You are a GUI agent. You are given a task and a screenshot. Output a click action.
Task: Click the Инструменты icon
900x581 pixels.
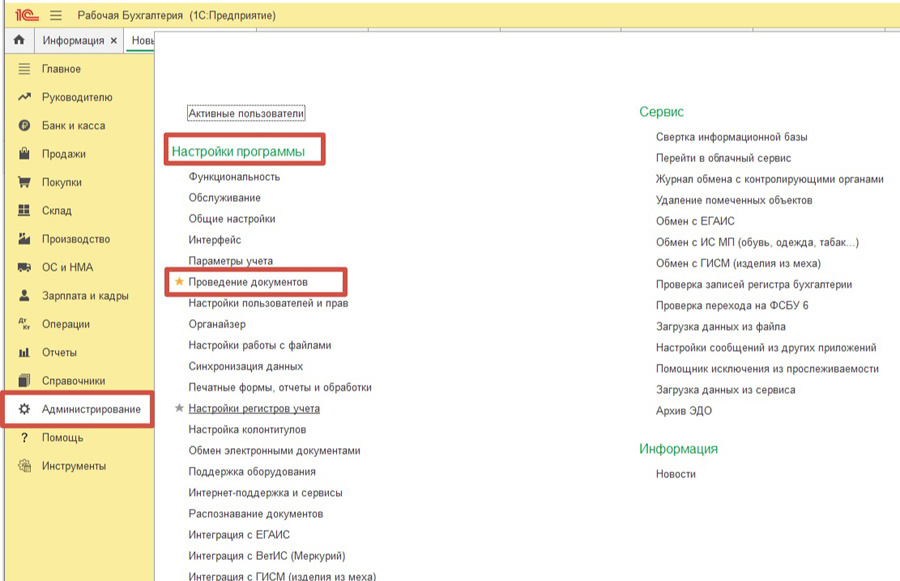[x=24, y=466]
